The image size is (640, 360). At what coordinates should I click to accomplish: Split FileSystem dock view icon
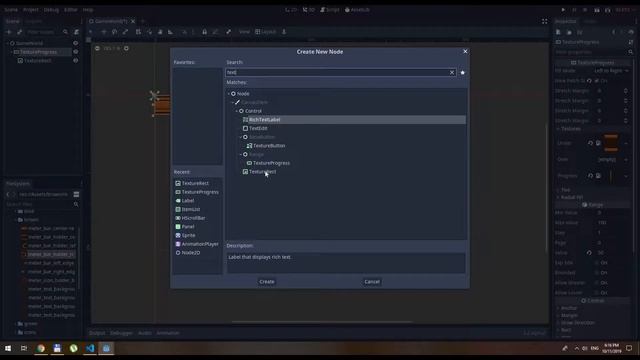click(76, 194)
